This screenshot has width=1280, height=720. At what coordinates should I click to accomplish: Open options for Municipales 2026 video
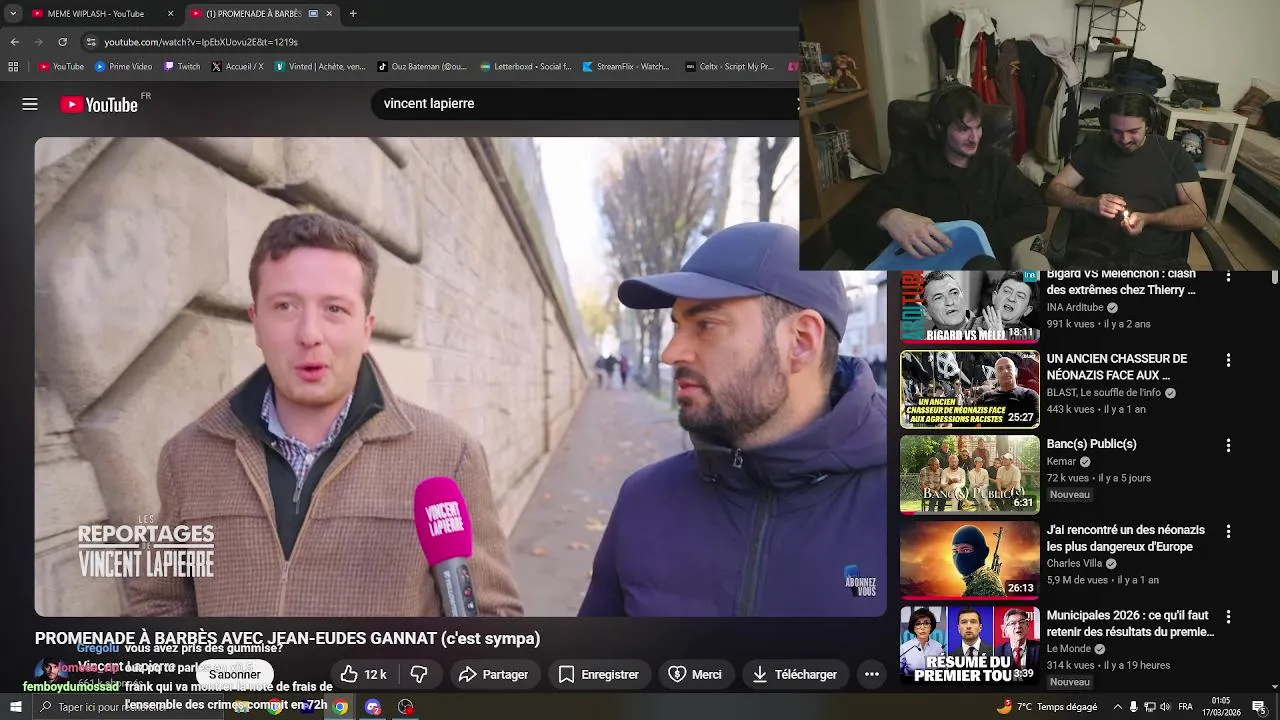1228,617
